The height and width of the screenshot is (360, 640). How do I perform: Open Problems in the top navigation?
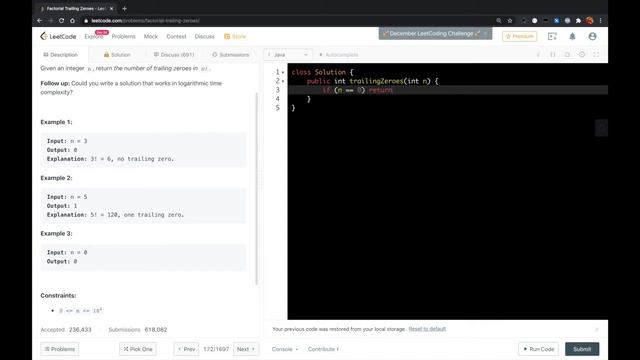123,36
